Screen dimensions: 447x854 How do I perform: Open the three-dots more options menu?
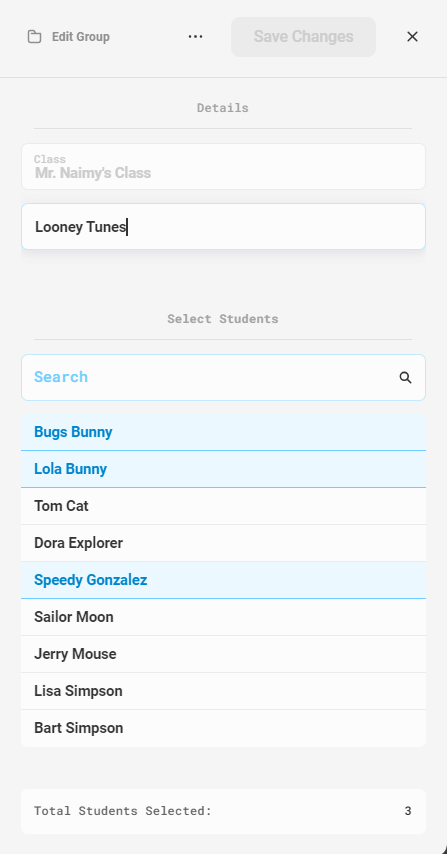(x=195, y=36)
